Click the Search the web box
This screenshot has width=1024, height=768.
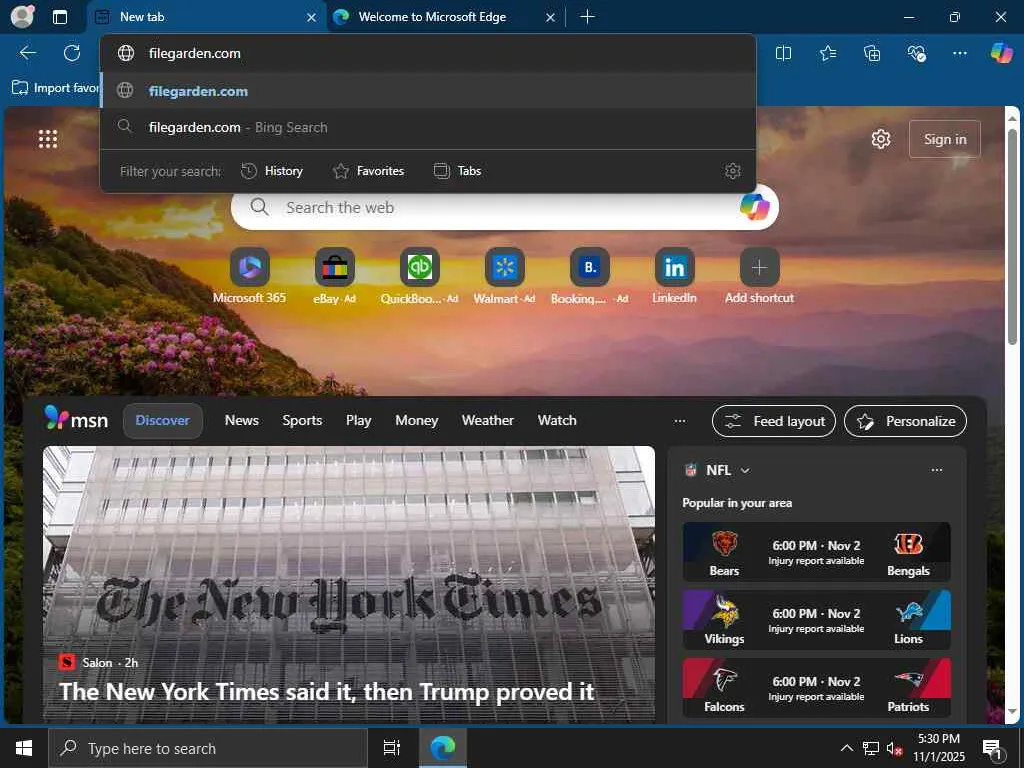504,208
